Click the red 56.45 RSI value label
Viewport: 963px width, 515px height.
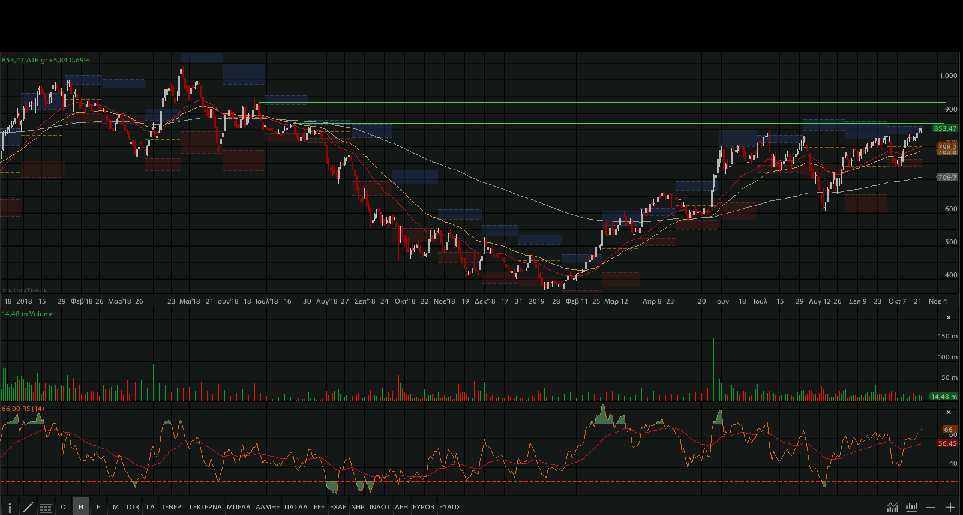[945, 442]
